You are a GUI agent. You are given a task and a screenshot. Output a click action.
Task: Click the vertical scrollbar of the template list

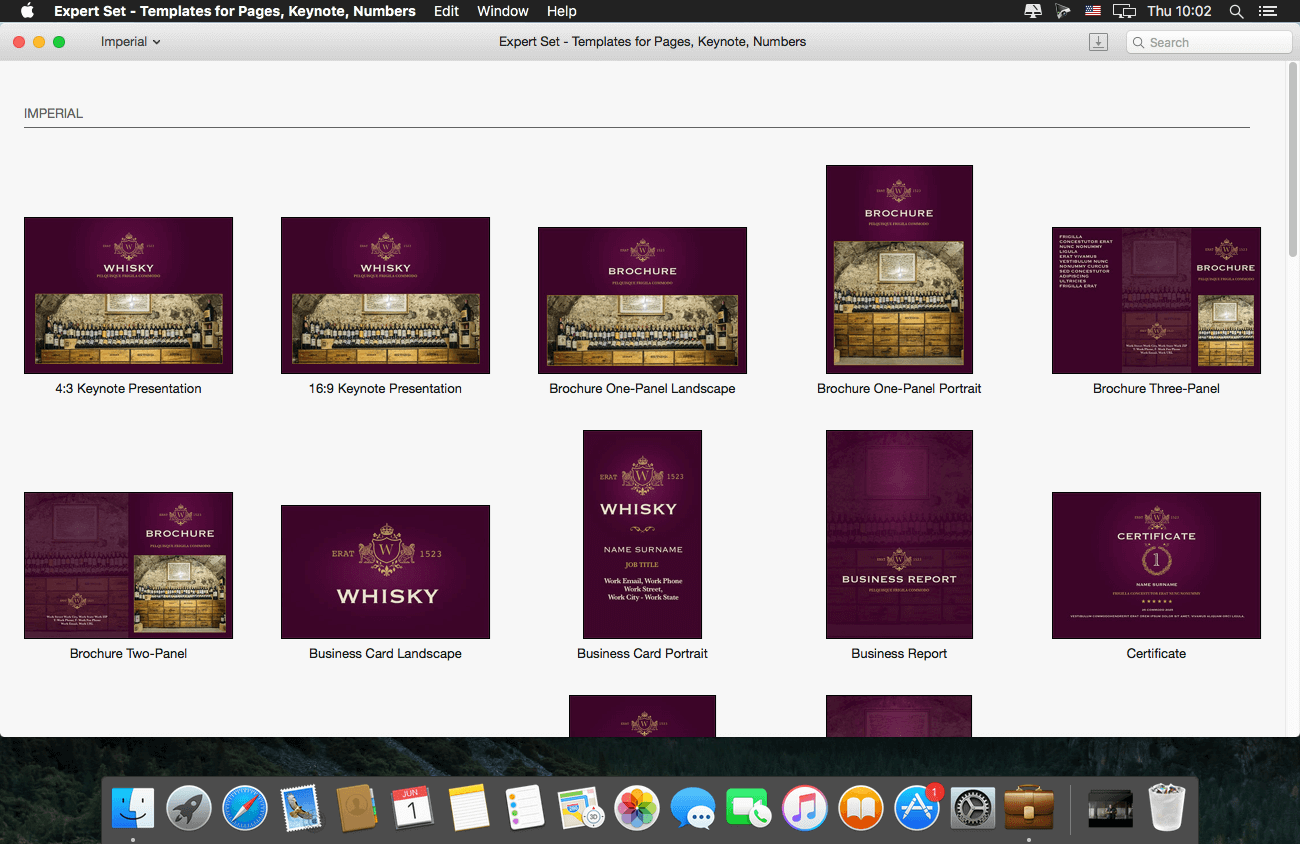[1291, 160]
